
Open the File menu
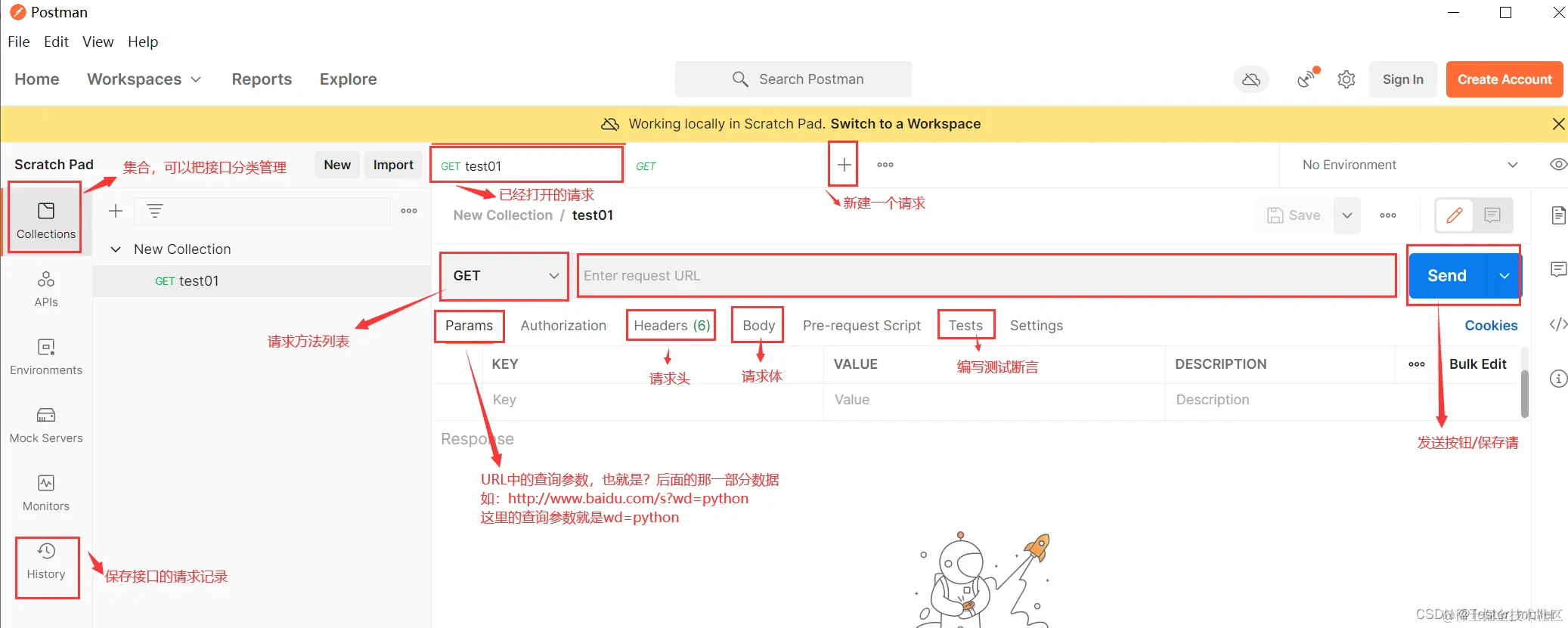tap(19, 42)
